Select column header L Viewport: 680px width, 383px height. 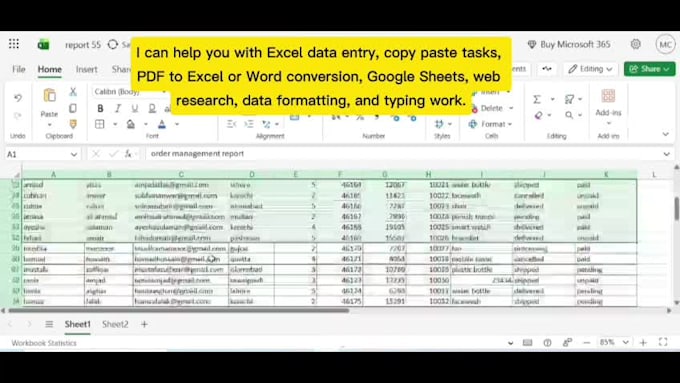pos(654,174)
